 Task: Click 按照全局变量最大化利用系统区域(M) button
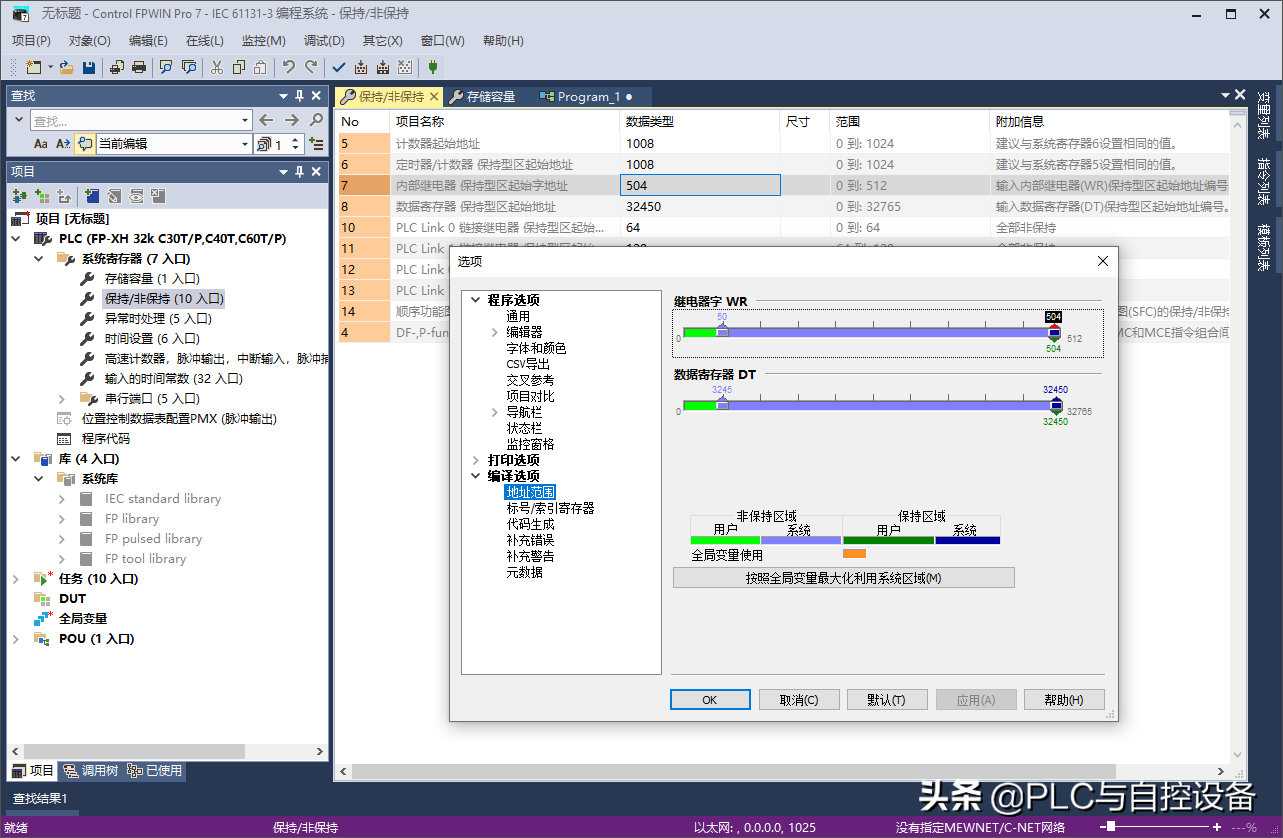point(843,578)
